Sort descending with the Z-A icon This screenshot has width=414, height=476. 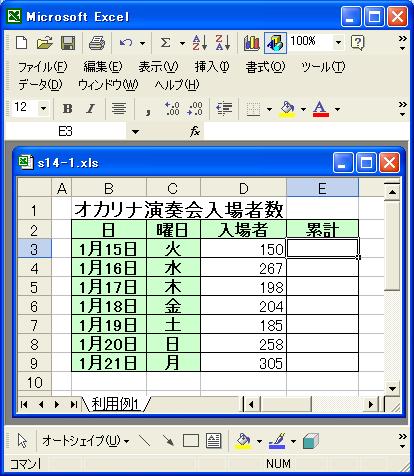[223, 43]
